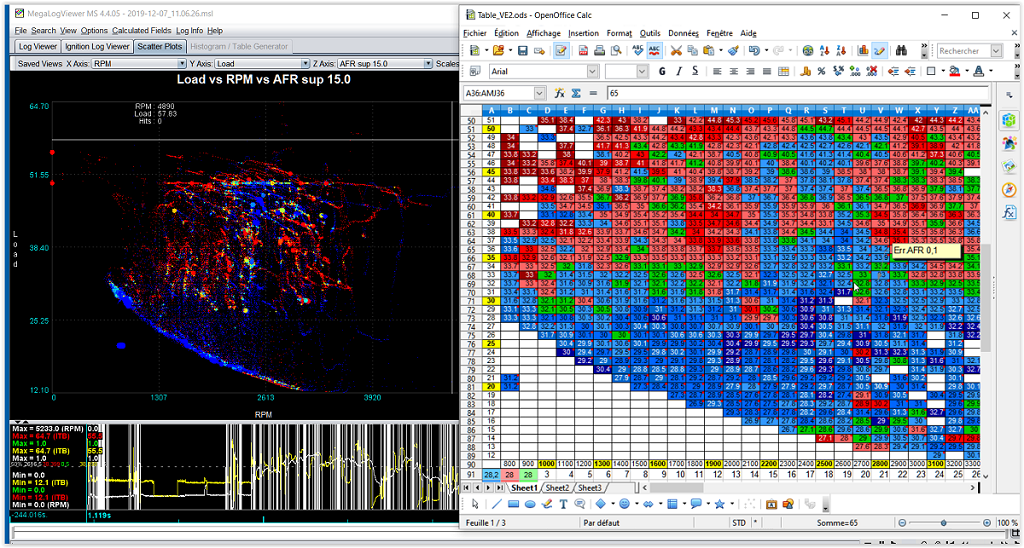Open MegaLogViewer Calculated Fields menu
The height and width of the screenshot is (548, 1024).
(140, 30)
